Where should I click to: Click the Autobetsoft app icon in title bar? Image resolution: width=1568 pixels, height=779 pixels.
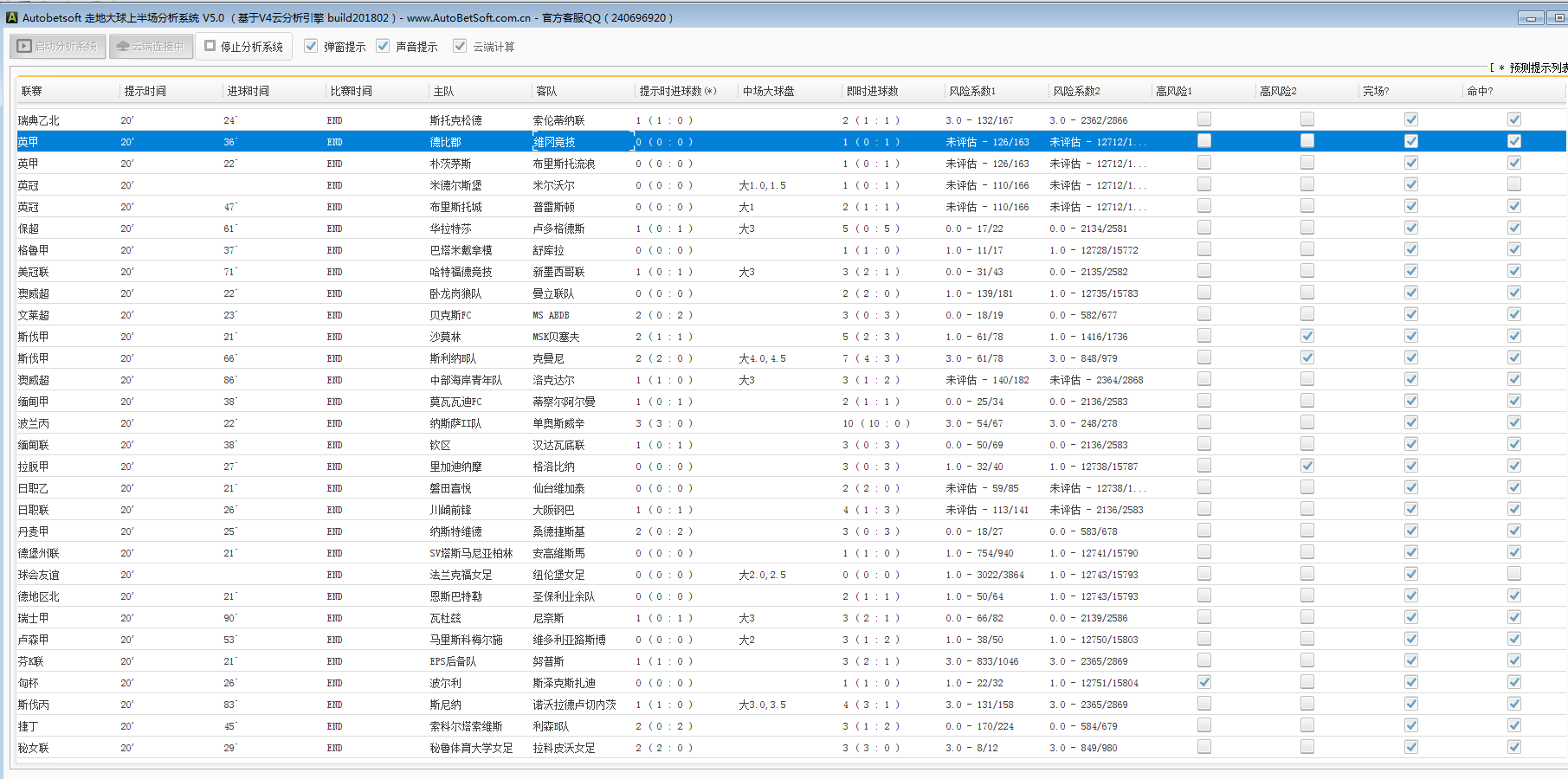click(11, 17)
